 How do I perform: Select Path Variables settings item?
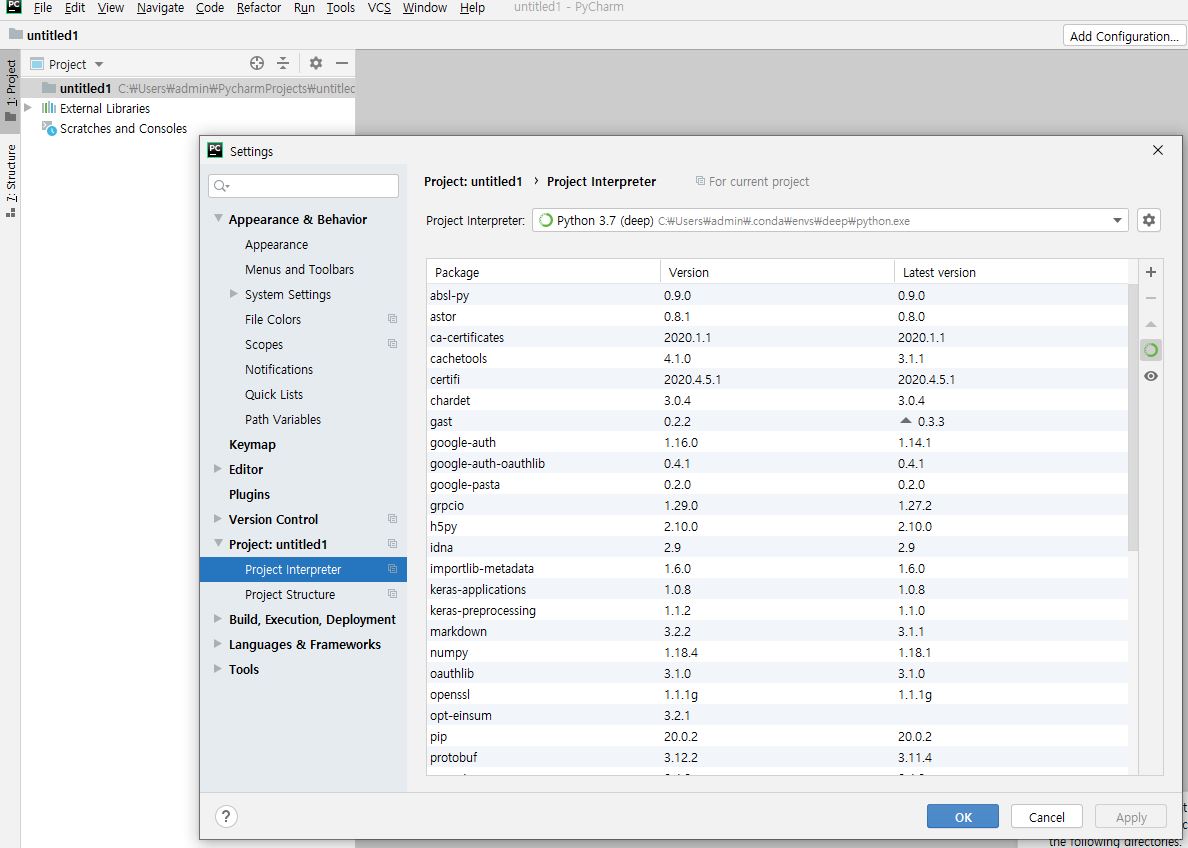[x=283, y=420]
